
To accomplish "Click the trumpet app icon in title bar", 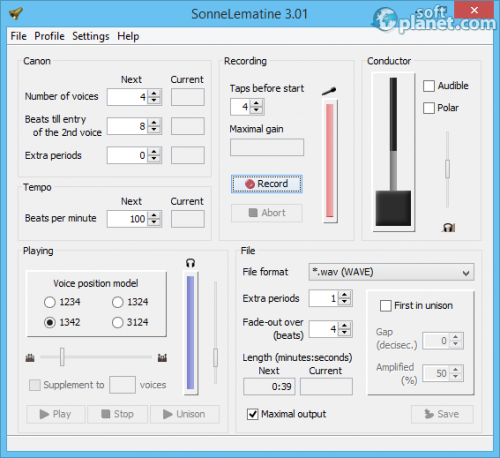I will 16,13.
